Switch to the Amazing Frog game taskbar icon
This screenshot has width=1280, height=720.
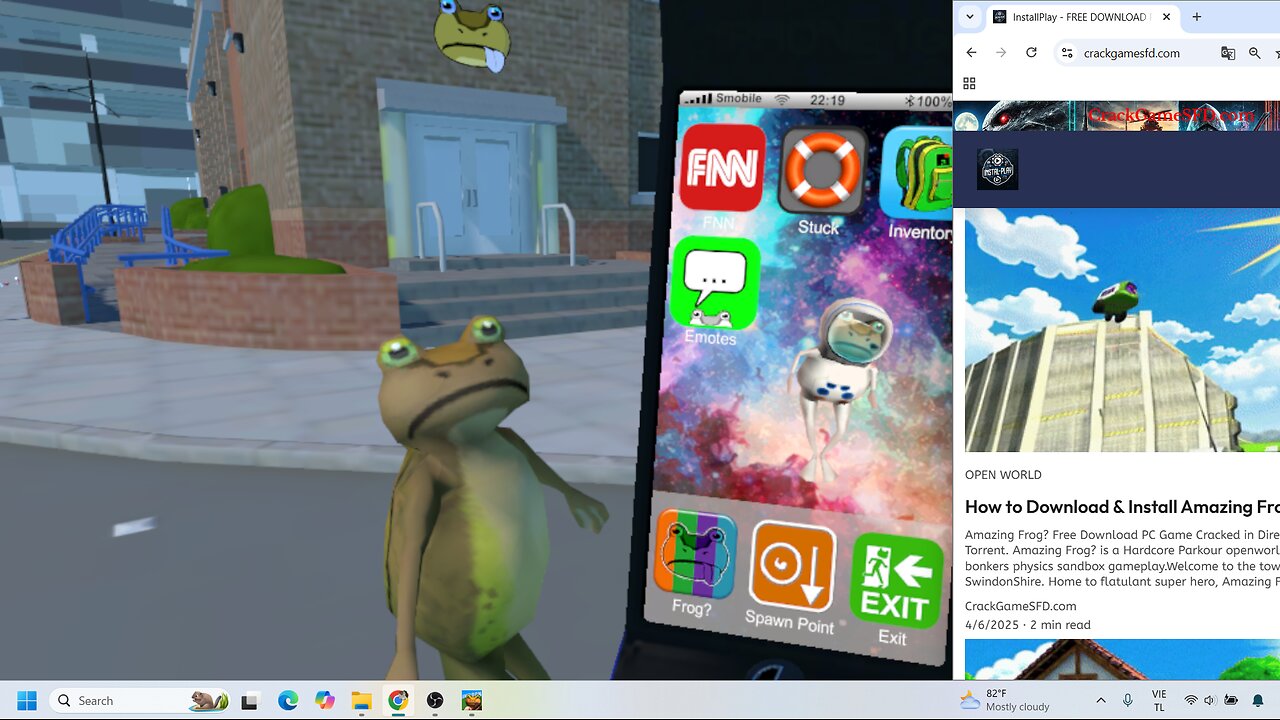coord(471,701)
